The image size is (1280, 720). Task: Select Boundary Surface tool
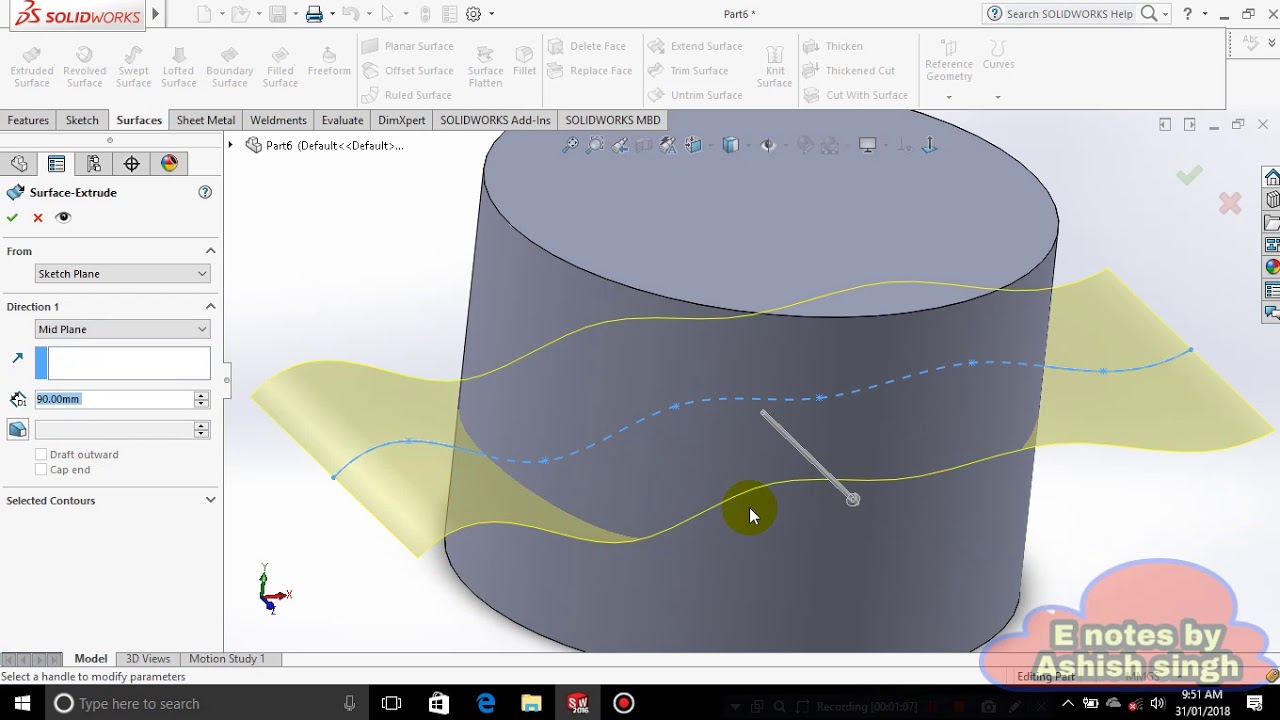[x=229, y=67]
